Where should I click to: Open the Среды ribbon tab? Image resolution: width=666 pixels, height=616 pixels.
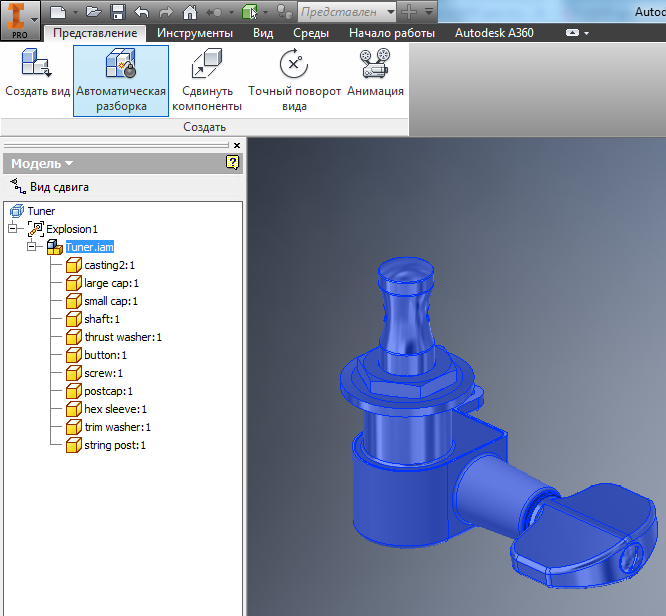coord(311,33)
